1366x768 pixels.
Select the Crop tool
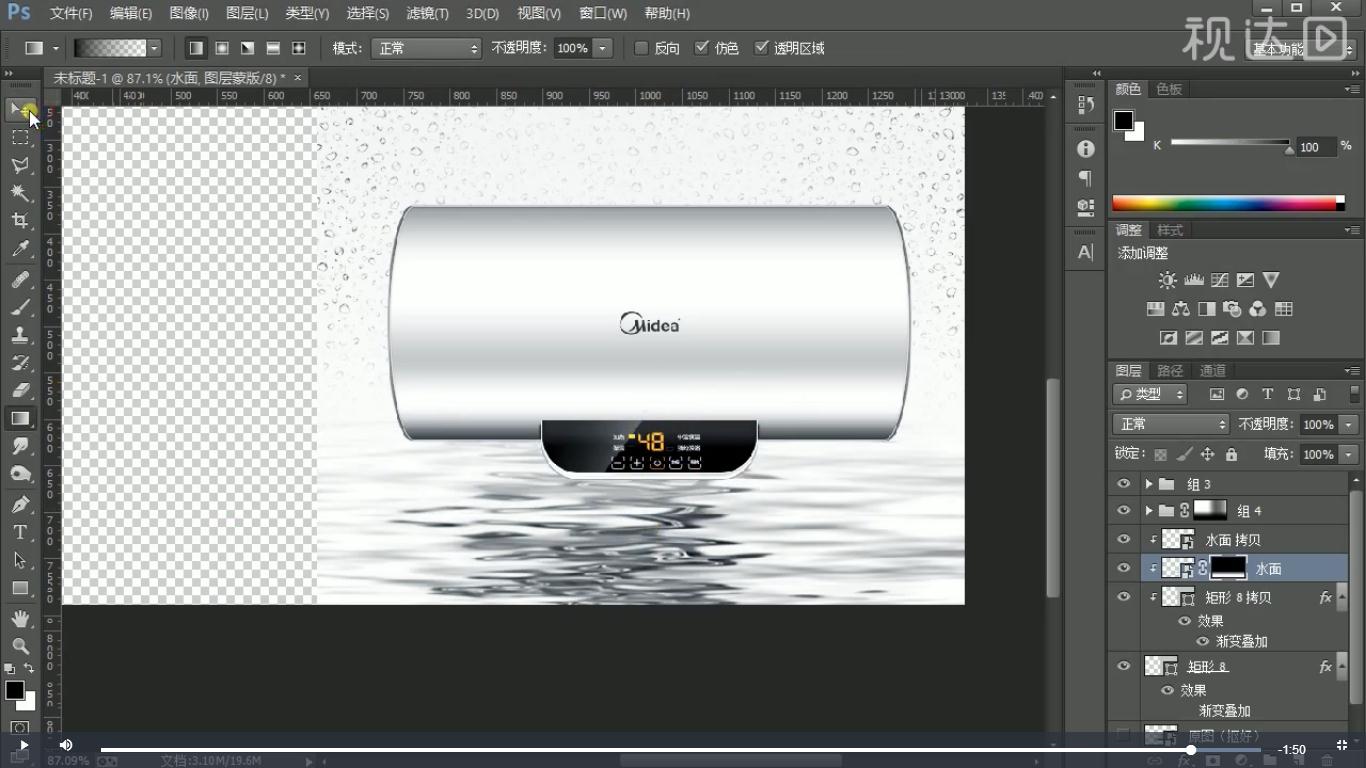pyautogui.click(x=20, y=221)
